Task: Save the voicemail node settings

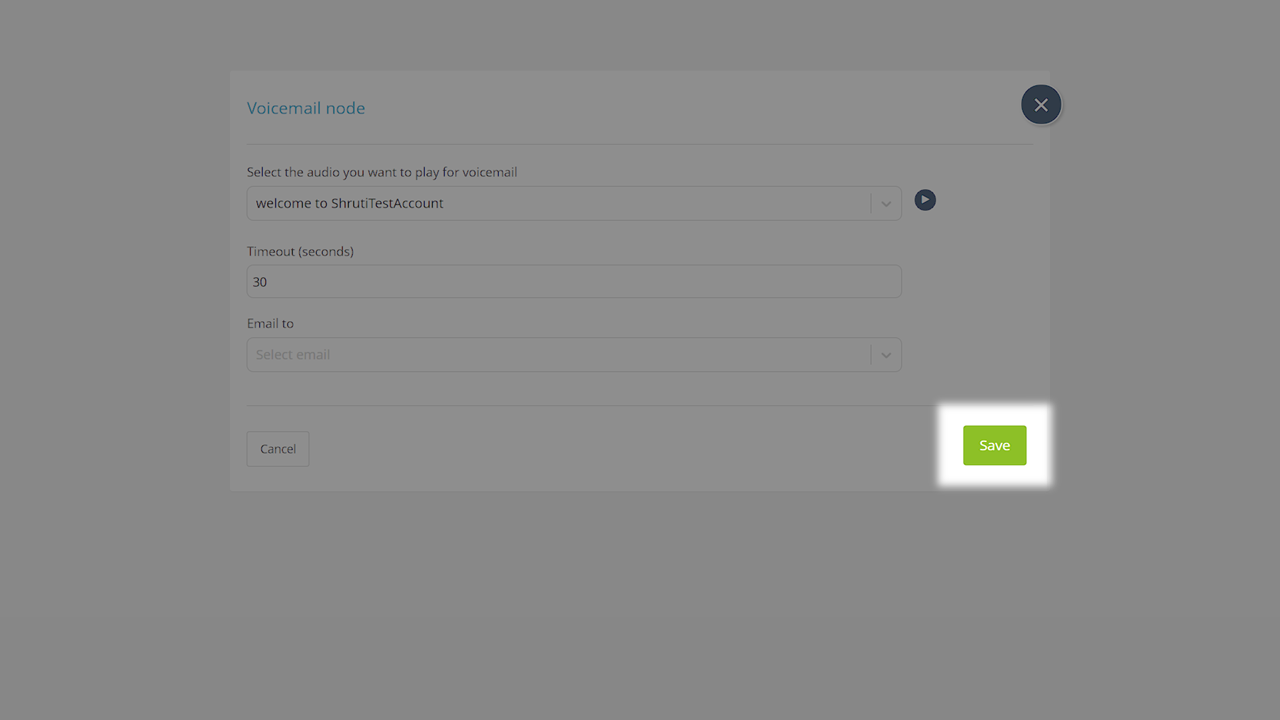Action: click(994, 446)
